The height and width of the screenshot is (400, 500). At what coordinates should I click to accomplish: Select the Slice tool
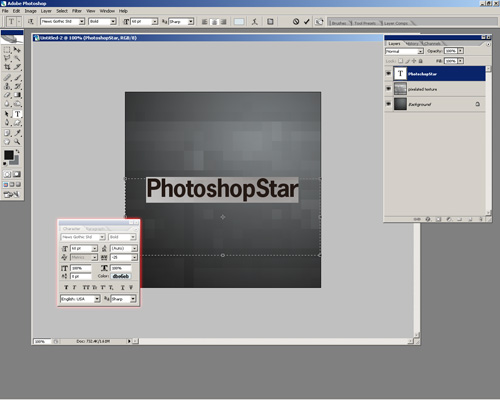tap(17, 67)
